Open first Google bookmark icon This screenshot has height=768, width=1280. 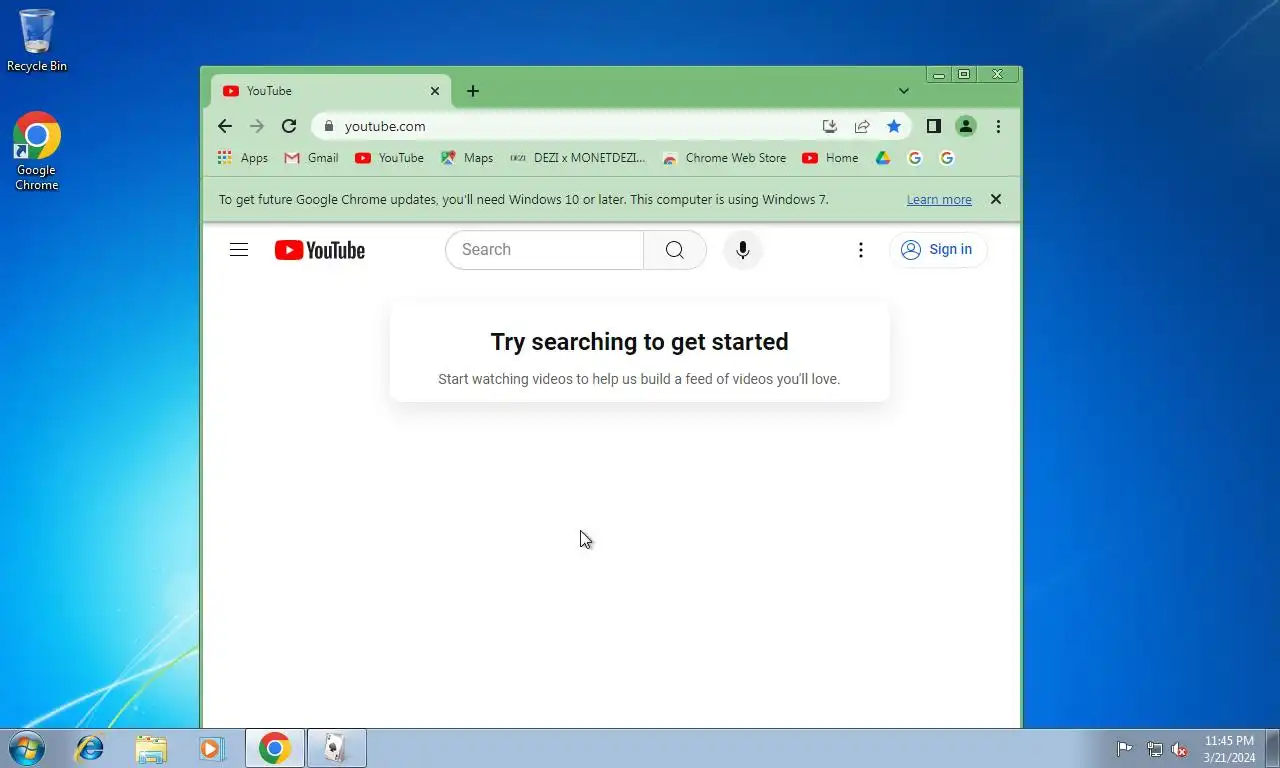click(914, 158)
